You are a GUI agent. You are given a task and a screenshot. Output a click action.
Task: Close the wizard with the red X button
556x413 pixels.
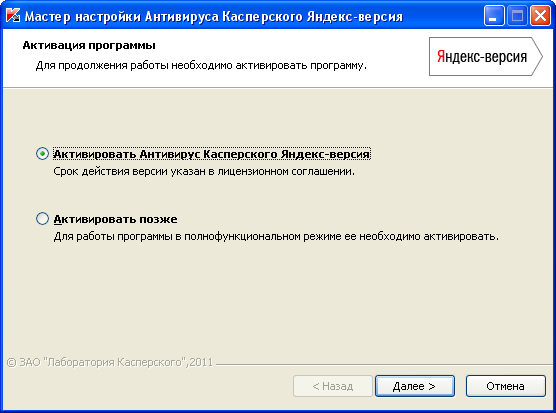(540, 16)
